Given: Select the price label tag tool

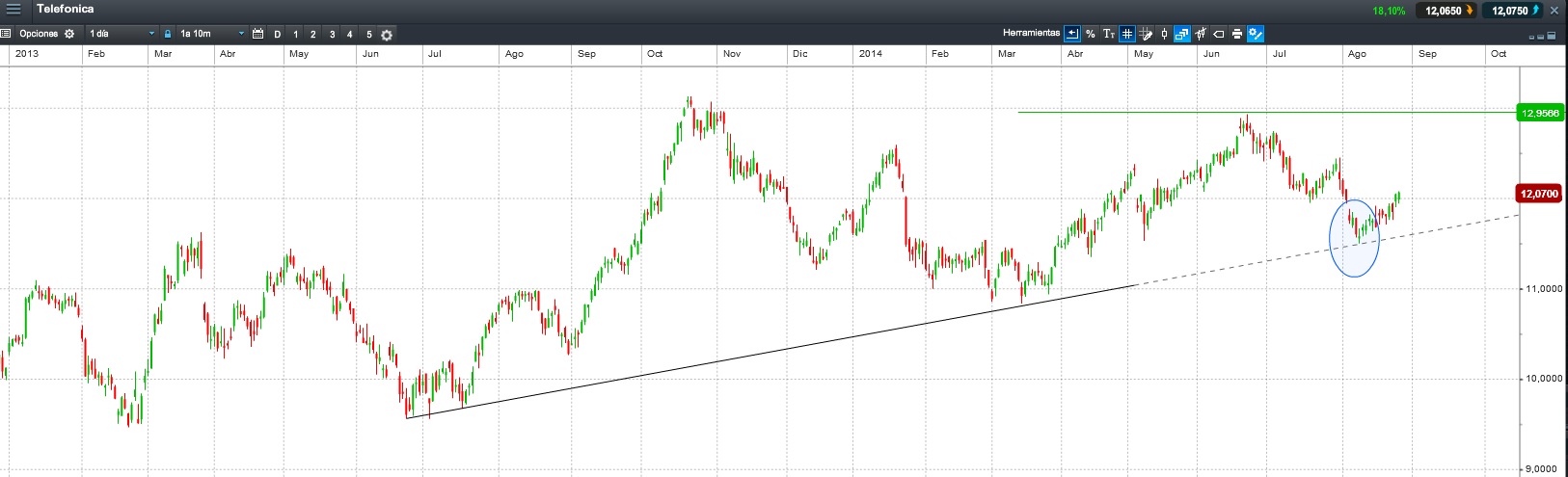Looking at the screenshot, I should [x=1219, y=34].
